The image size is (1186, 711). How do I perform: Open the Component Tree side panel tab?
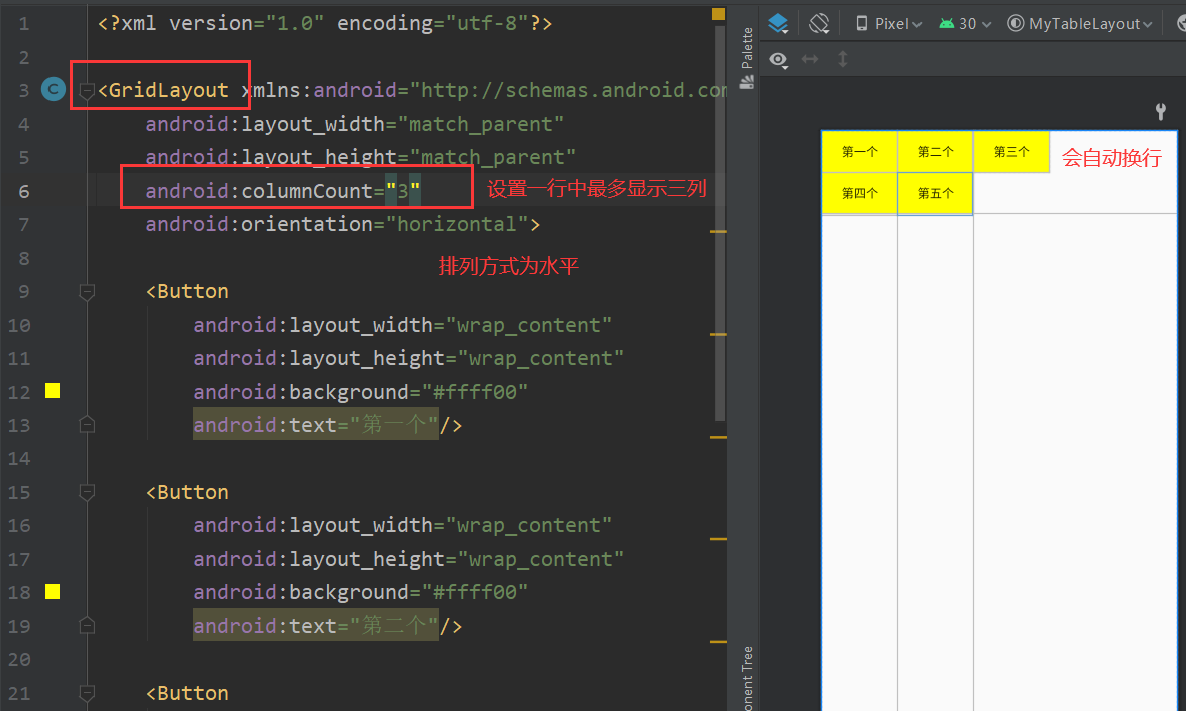click(747, 678)
